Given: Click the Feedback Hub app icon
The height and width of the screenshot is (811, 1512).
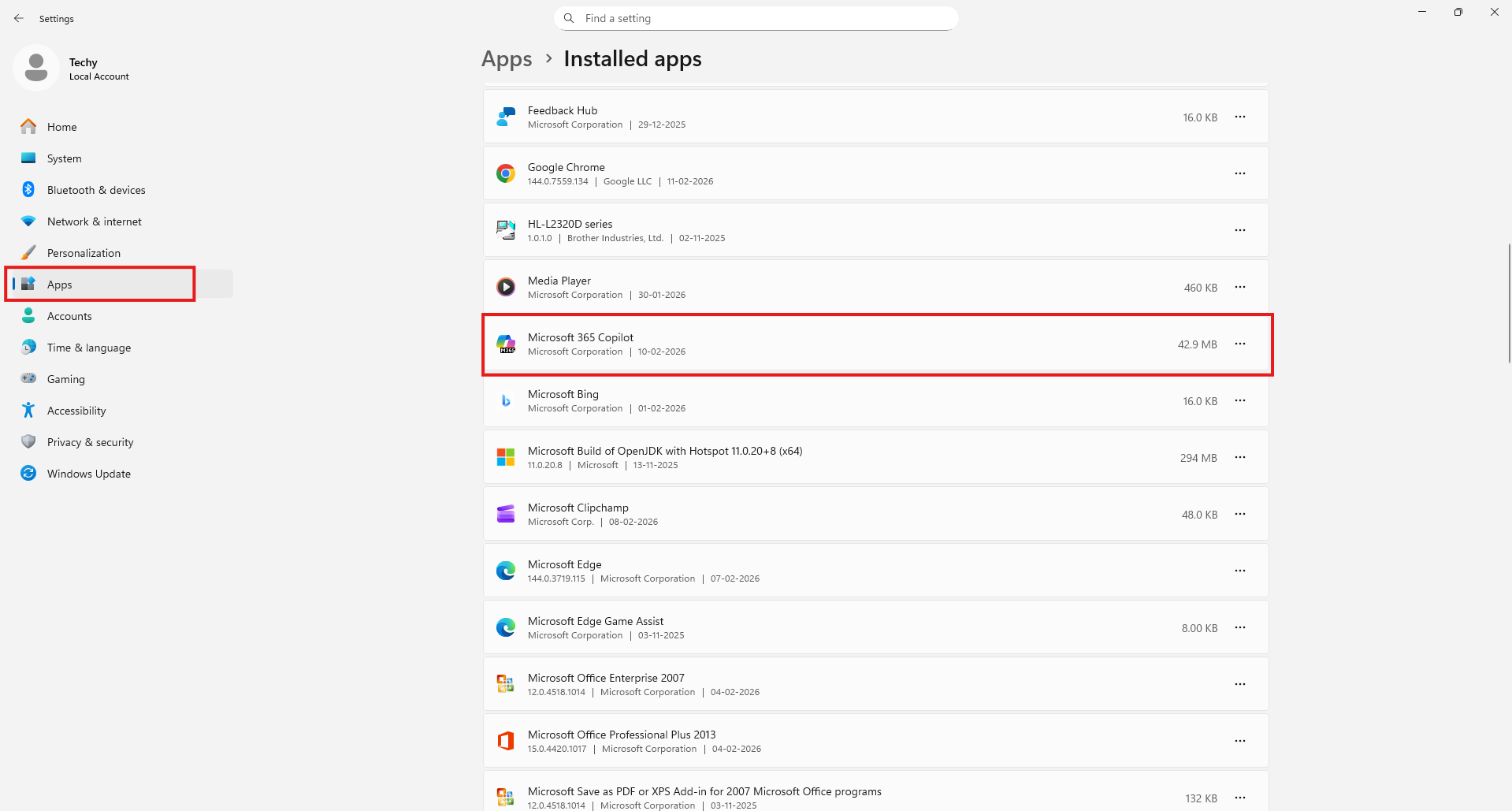Looking at the screenshot, I should click(x=506, y=117).
